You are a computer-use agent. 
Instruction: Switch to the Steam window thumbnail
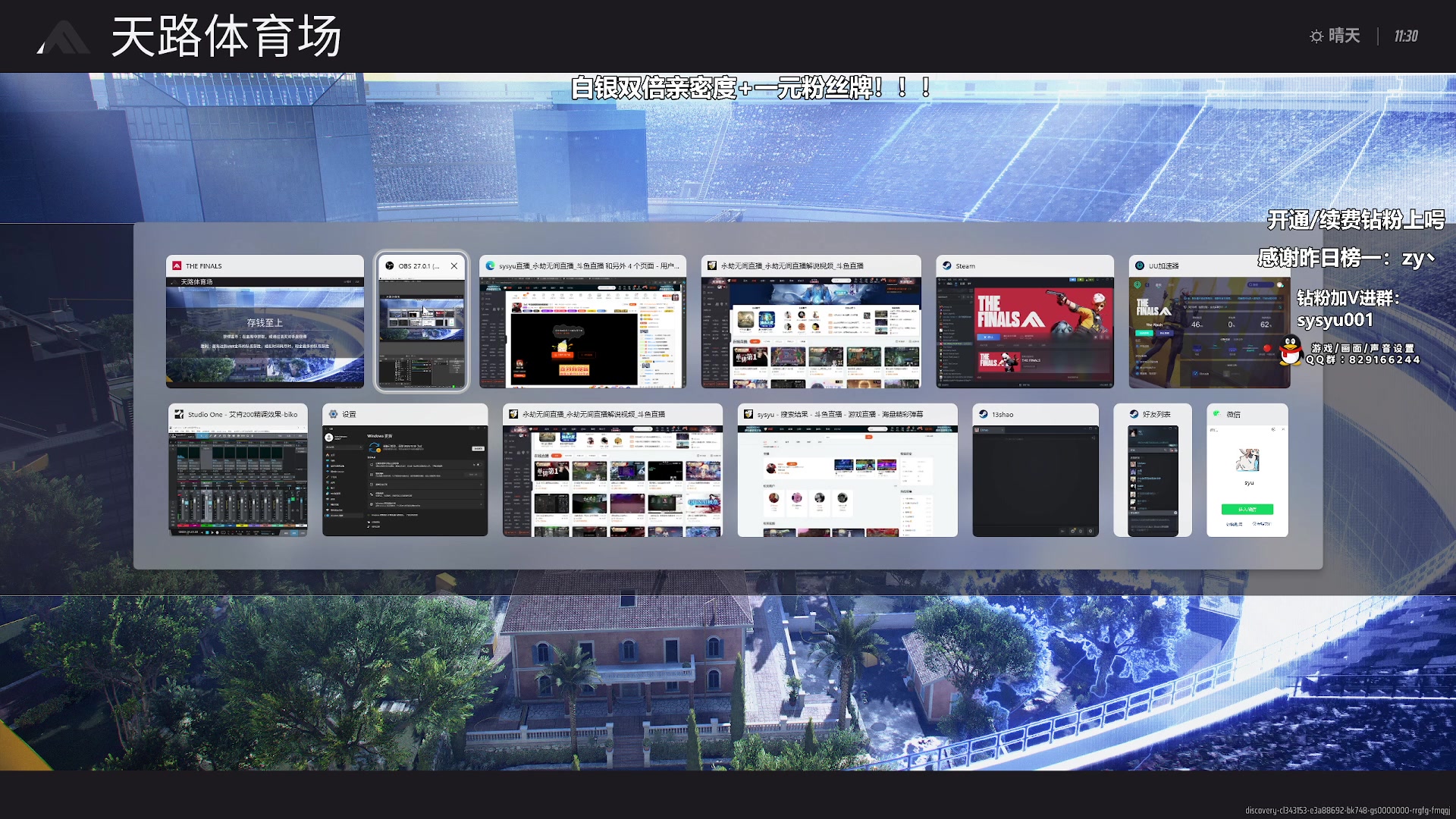point(1025,332)
